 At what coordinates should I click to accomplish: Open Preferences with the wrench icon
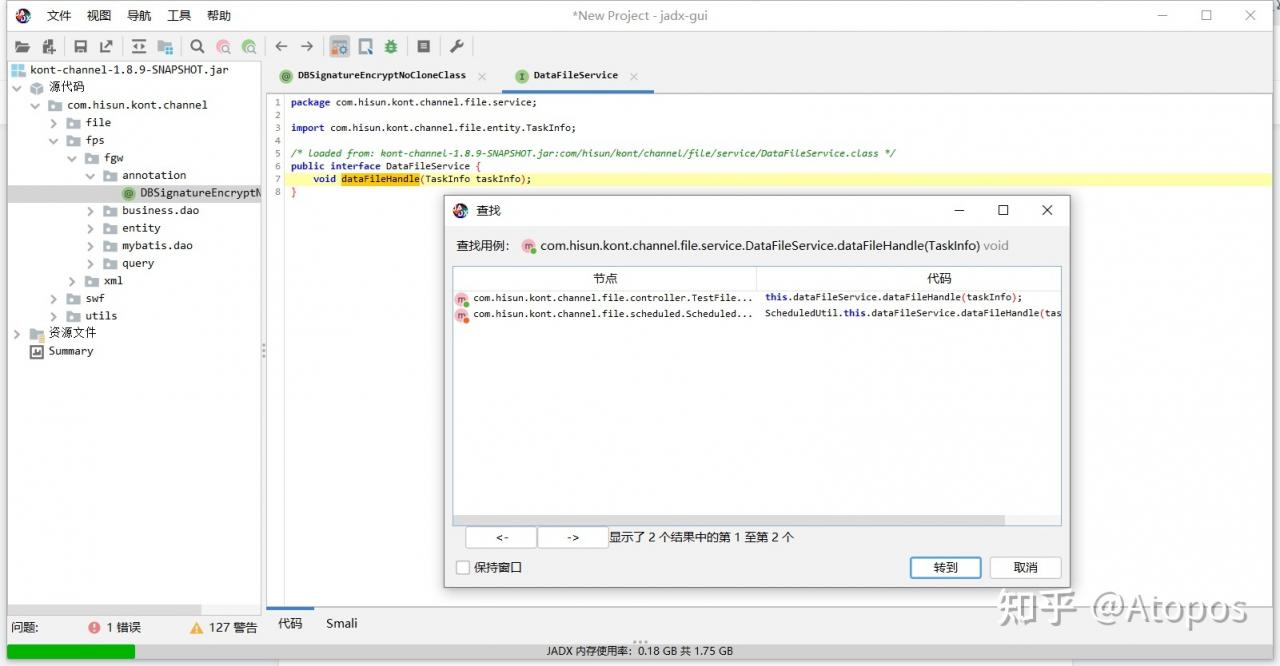pyautogui.click(x=456, y=46)
